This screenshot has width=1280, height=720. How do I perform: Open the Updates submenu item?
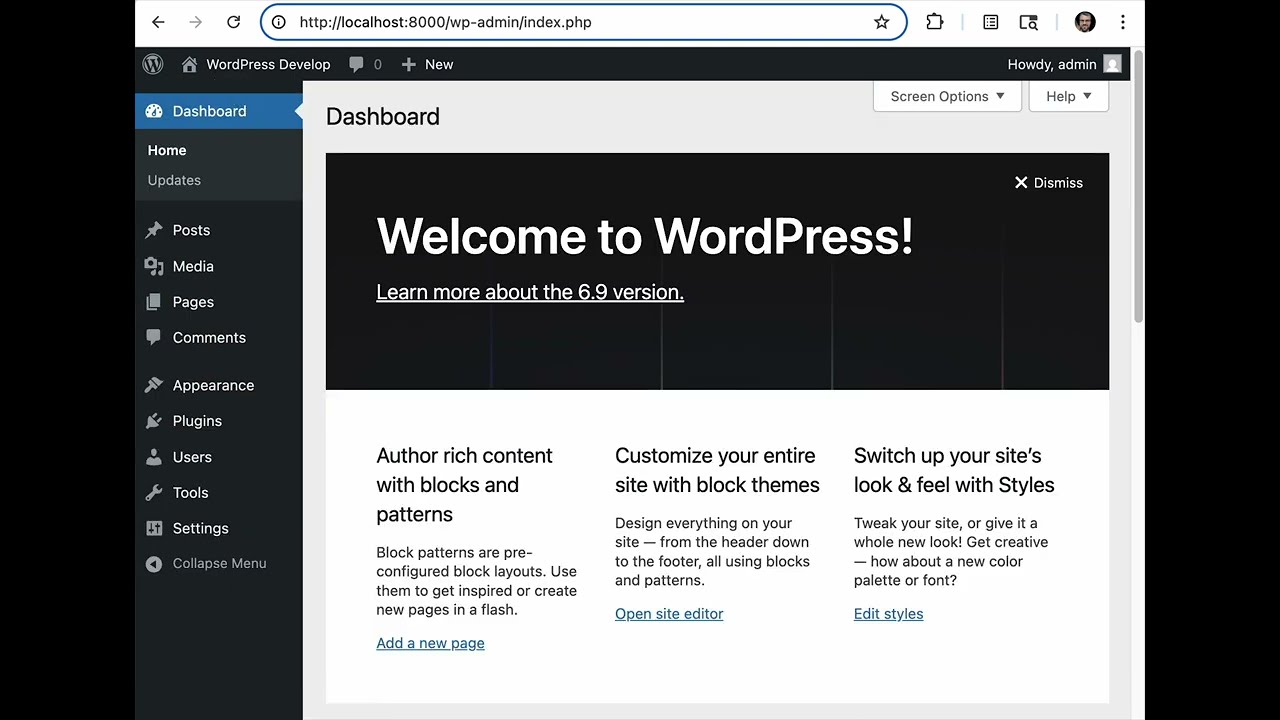click(x=174, y=180)
